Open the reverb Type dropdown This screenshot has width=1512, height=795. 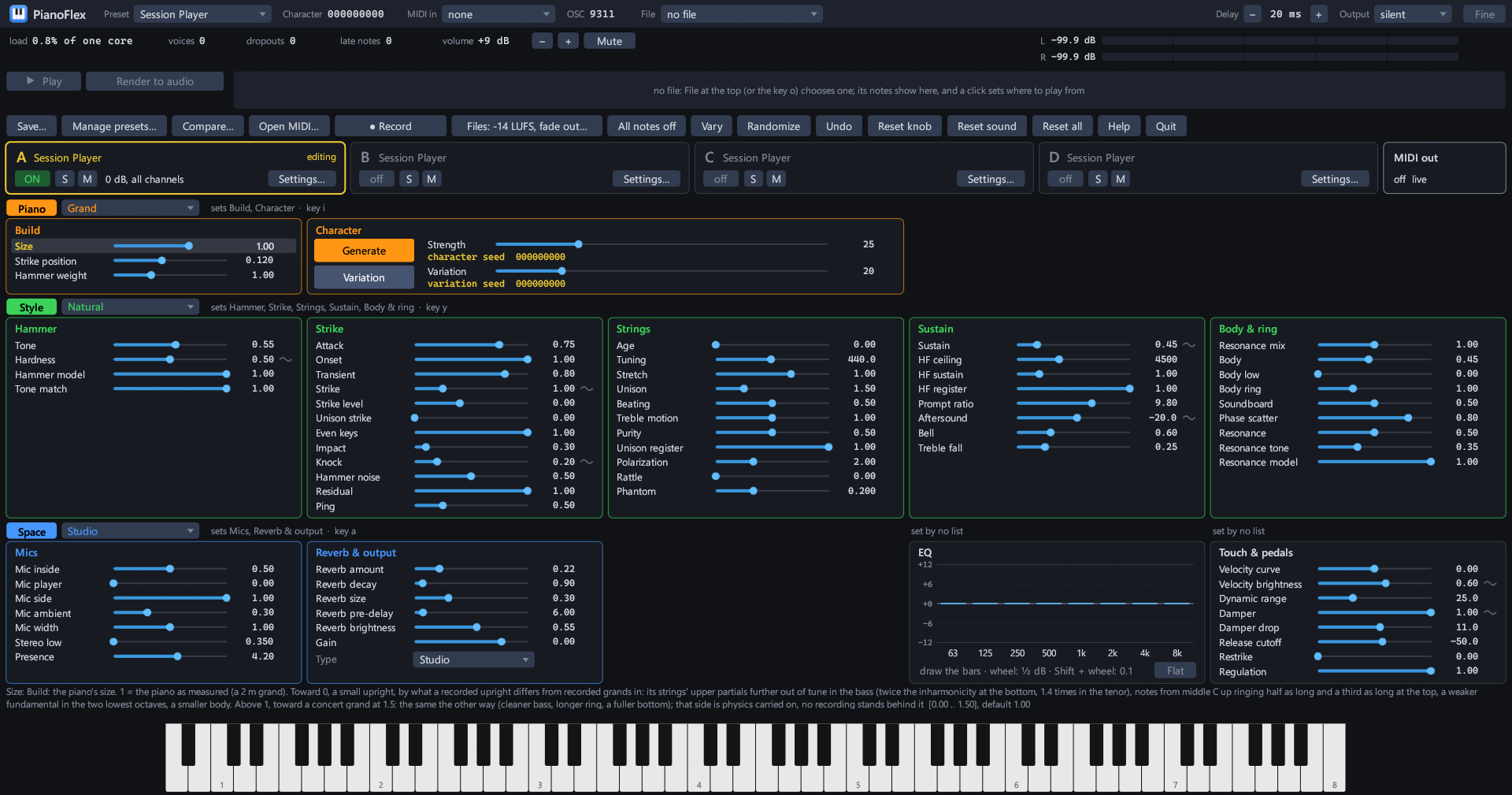click(473, 659)
